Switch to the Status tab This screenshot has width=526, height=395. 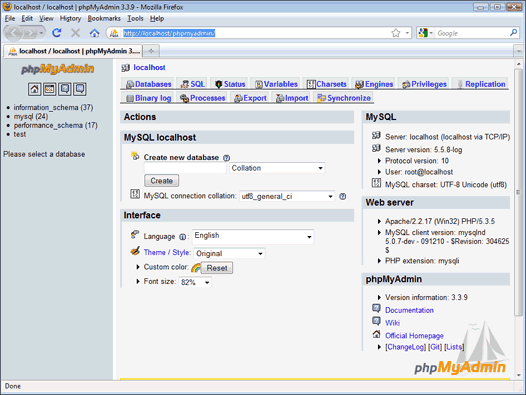point(230,84)
